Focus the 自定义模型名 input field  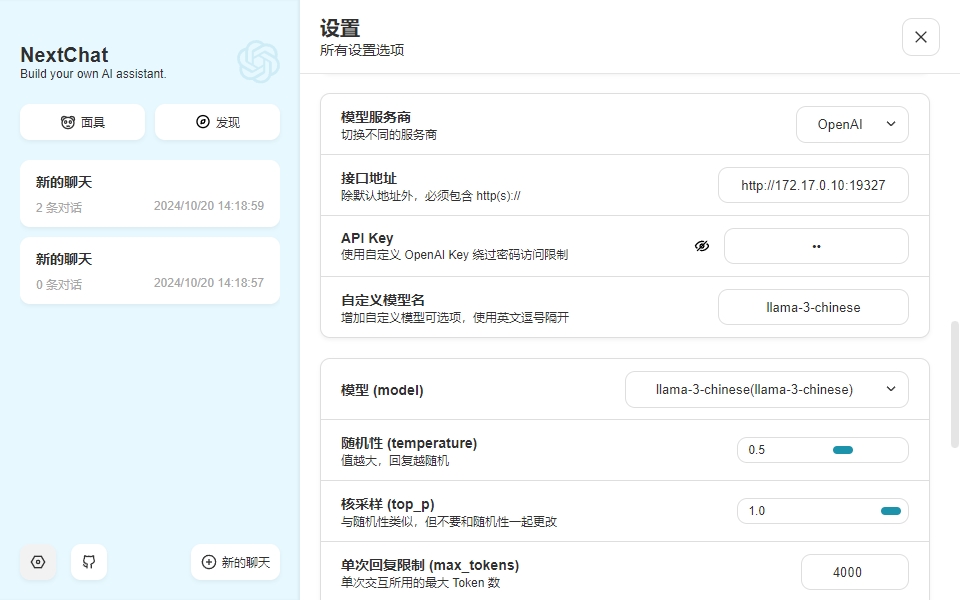812,307
